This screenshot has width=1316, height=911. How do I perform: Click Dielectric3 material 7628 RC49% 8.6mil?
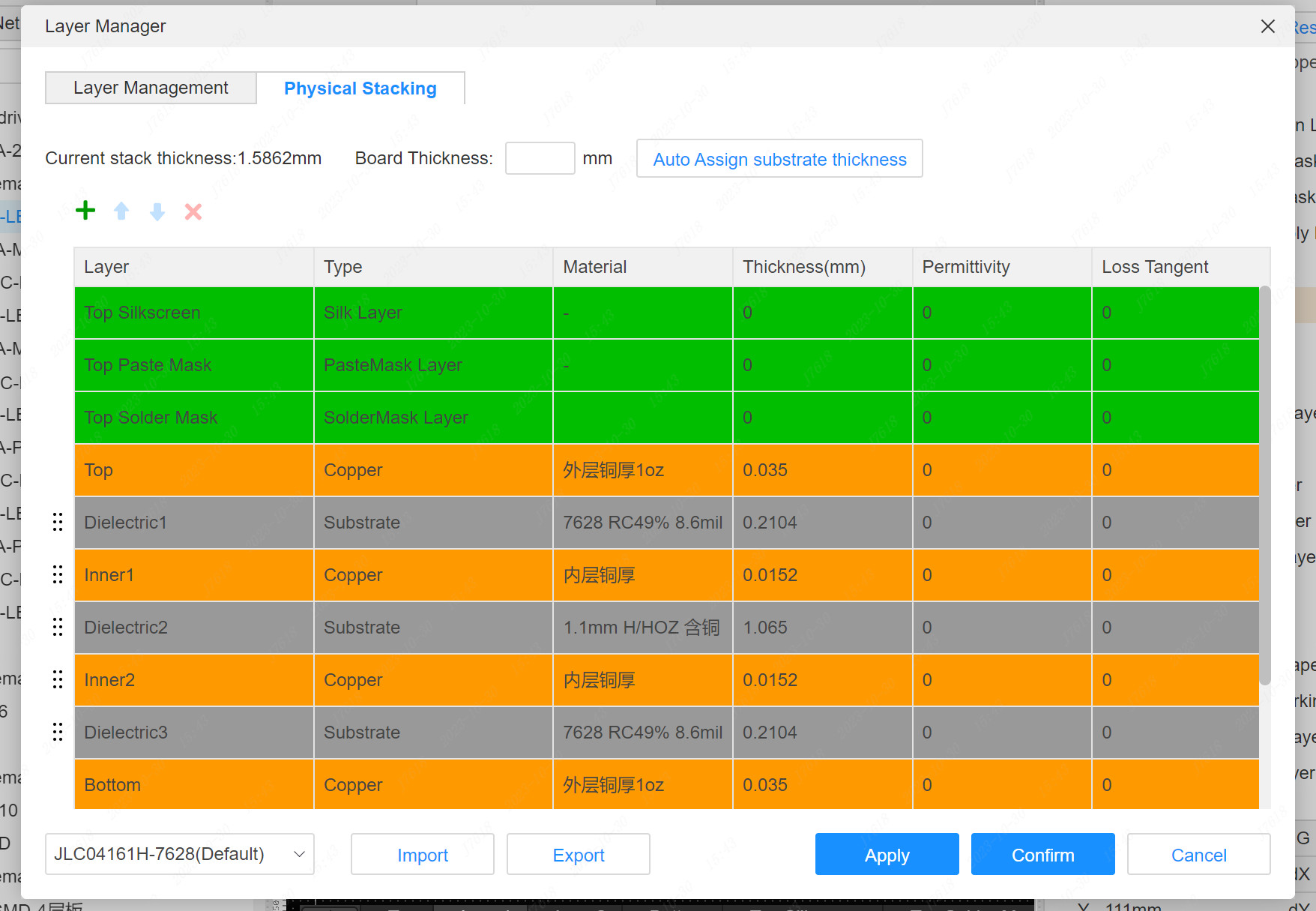click(643, 733)
